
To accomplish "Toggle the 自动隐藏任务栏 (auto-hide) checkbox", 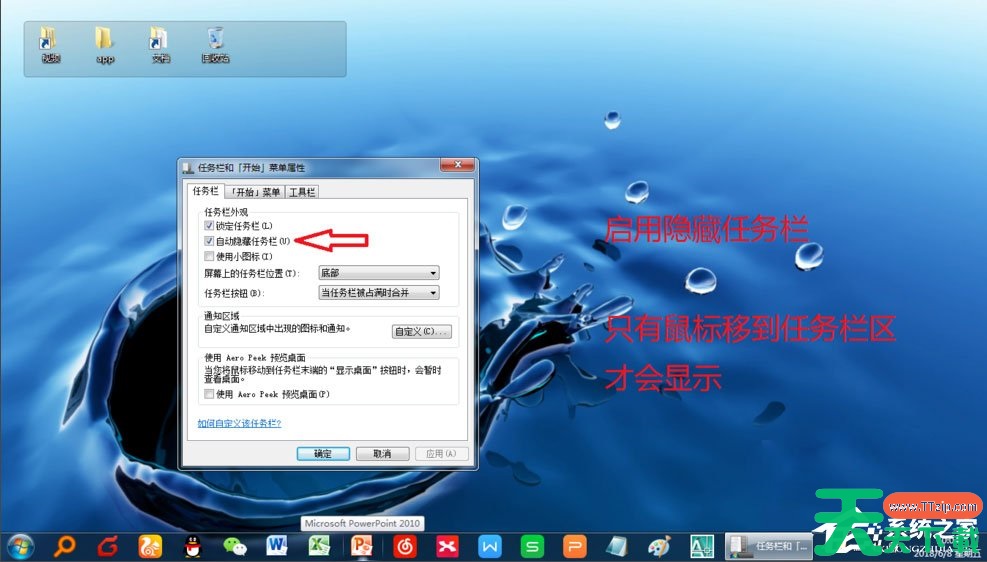I will tap(209, 241).
